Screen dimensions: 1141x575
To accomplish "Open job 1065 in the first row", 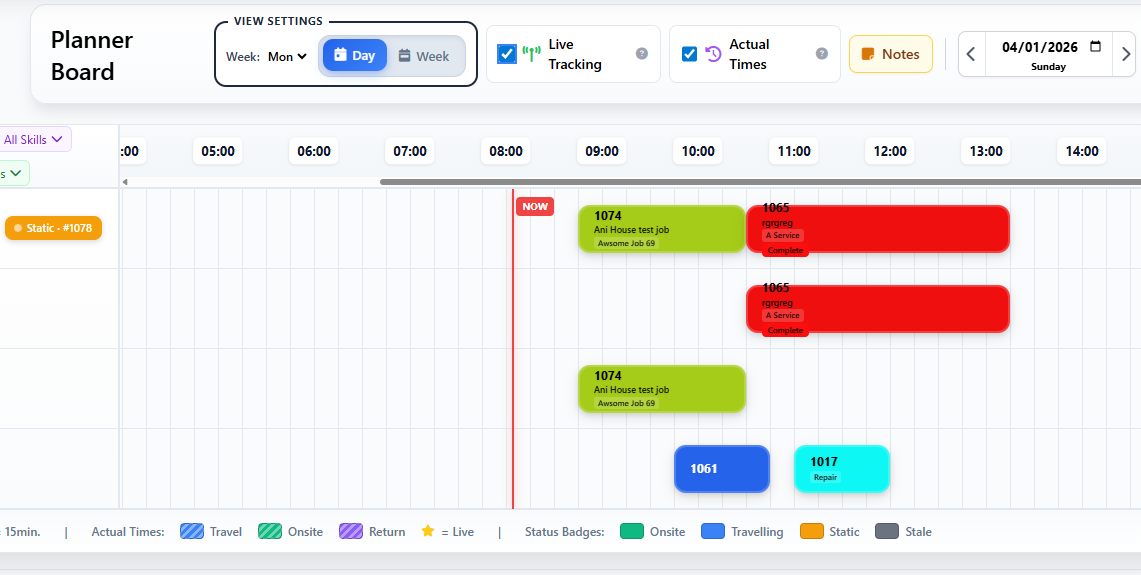I will [x=878, y=229].
